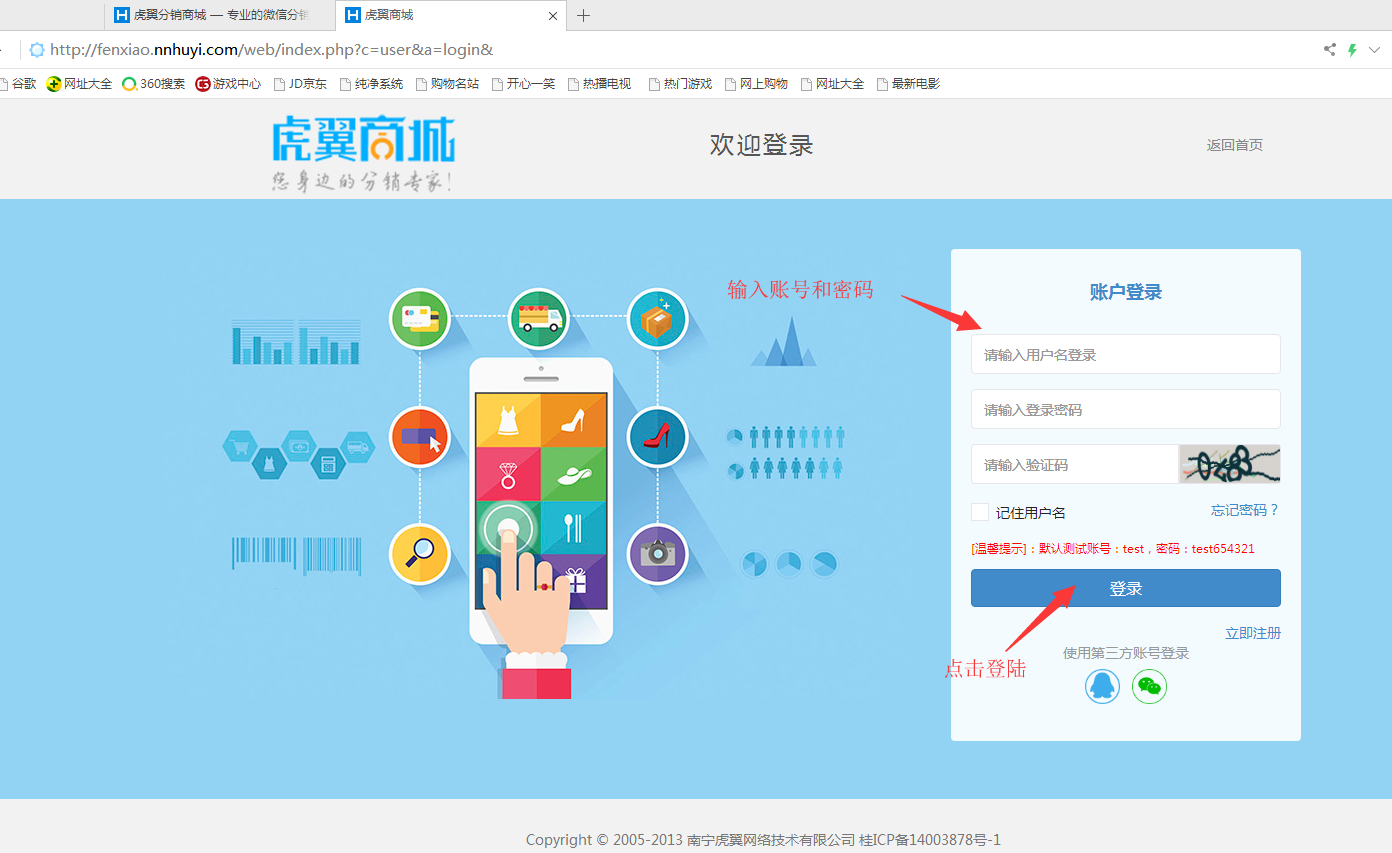This screenshot has height=853, width=1392.
Task: Open the JD京东 bookmark
Action: click(301, 84)
